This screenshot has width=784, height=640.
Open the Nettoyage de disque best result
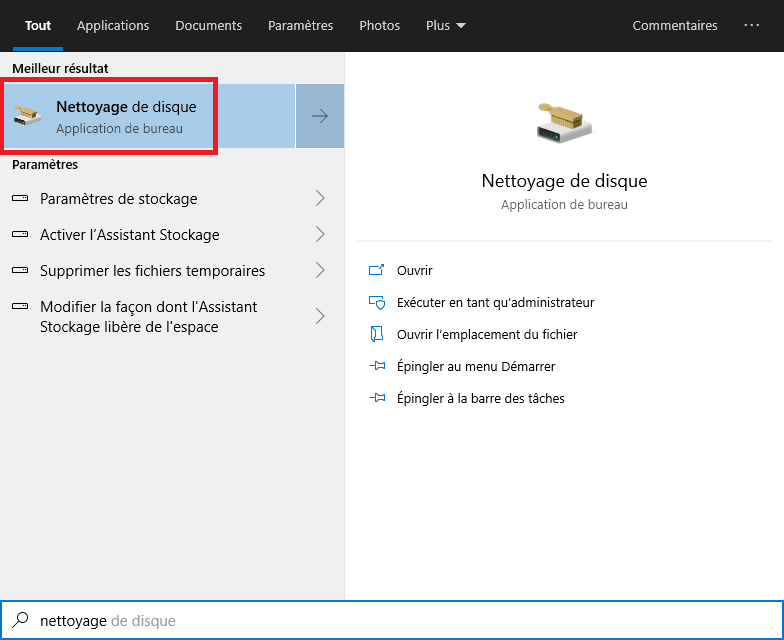coord(126,116)
